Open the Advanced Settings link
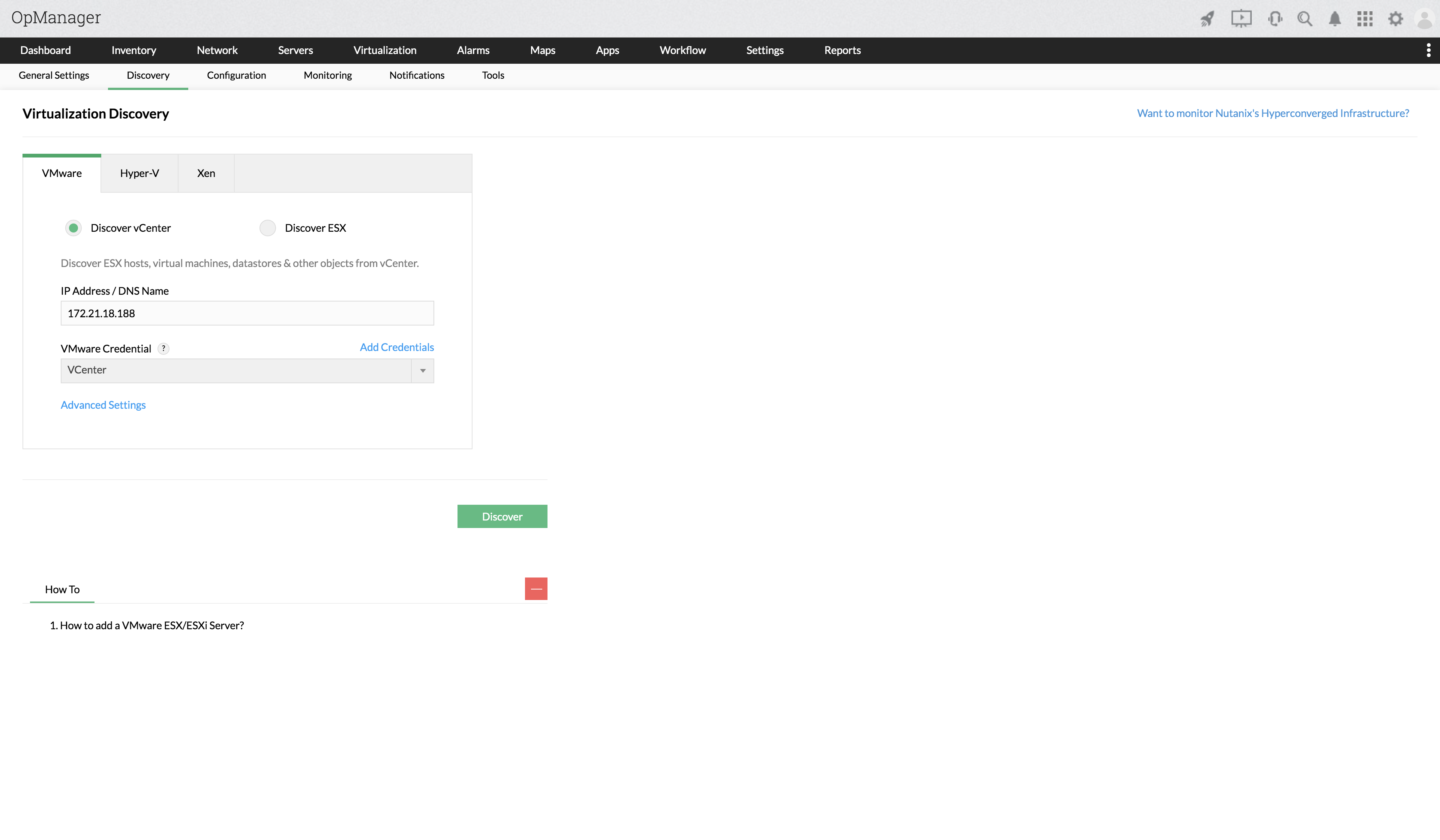The width and height of the screenshot is (1440, 840). (x=103, y=405)
